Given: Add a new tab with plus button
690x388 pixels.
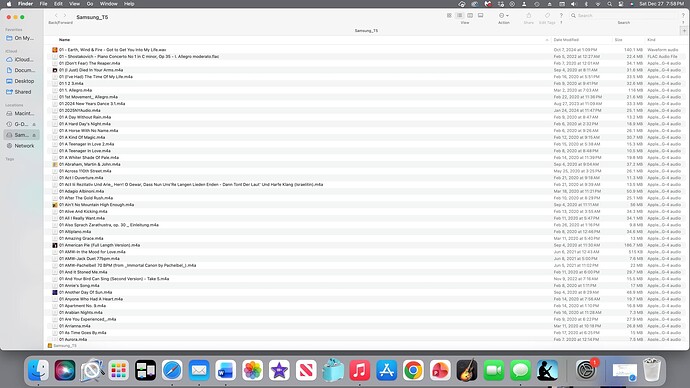Looking at the screenshot, I should [684, 31].
